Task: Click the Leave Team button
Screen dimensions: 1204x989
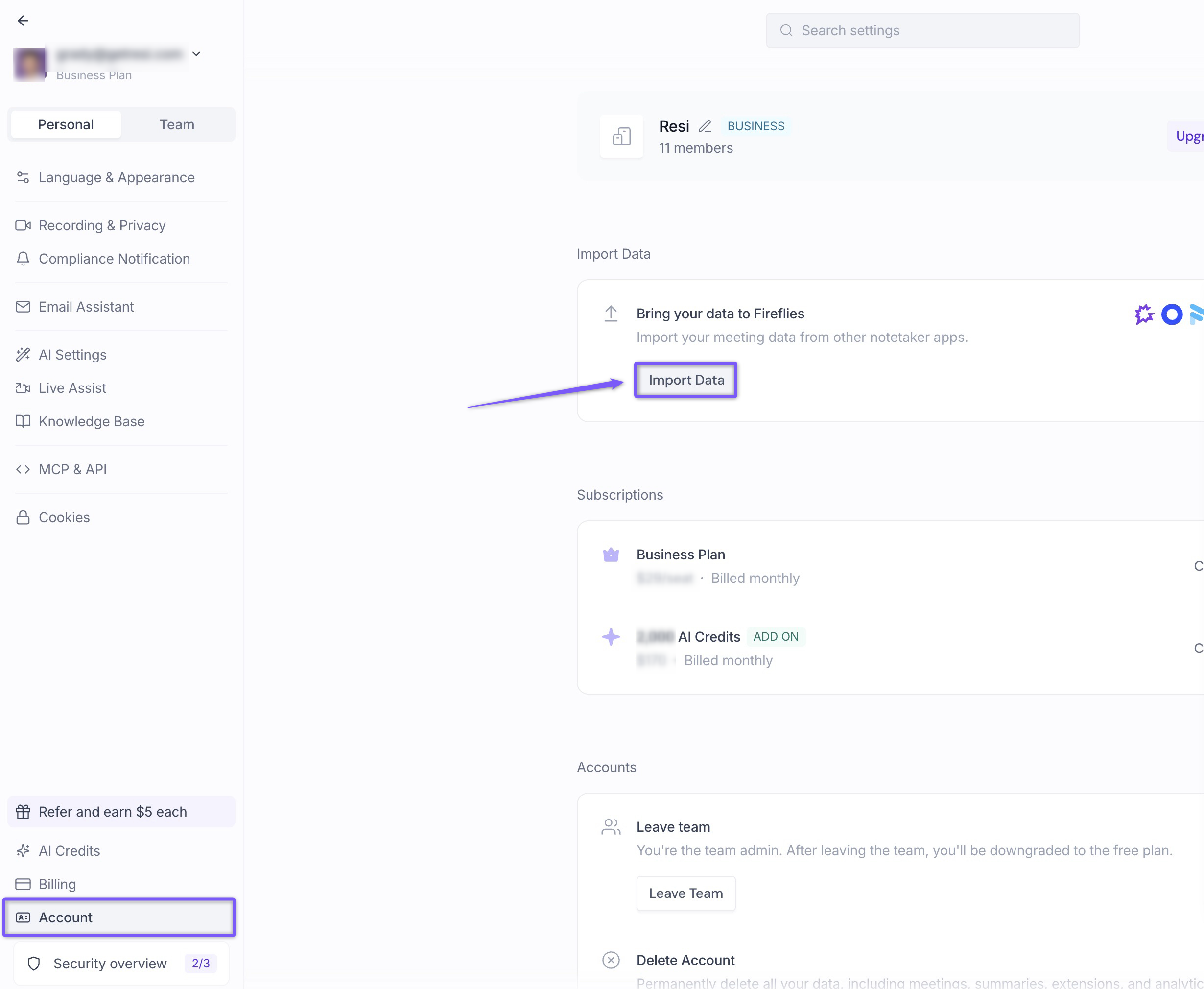Action: (x=685, y=893)
